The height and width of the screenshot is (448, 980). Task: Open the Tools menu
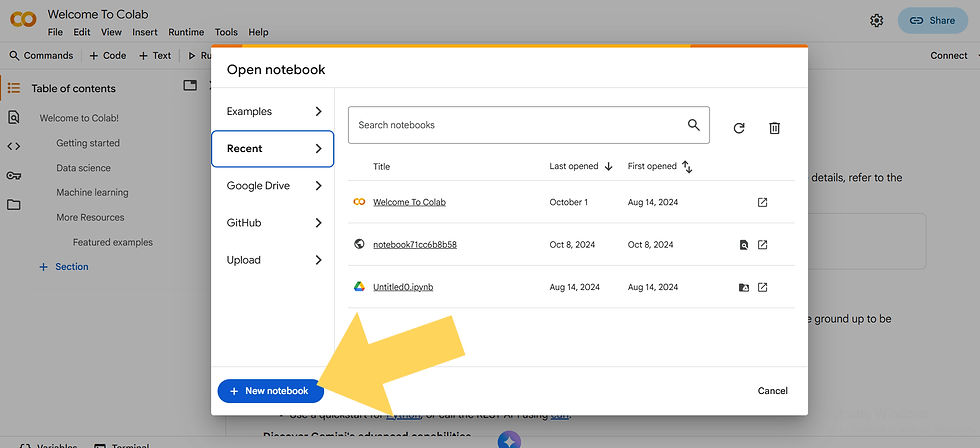226,32
